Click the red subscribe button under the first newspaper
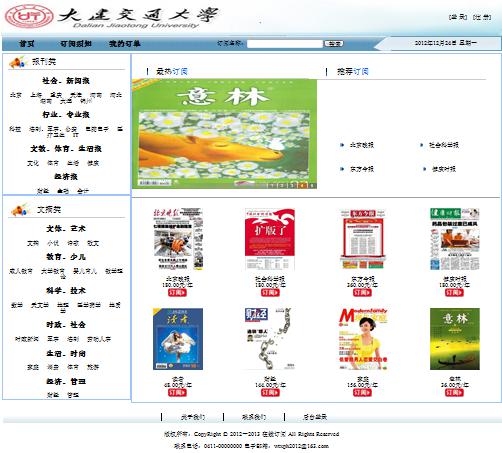The image size is (502, 453). point(177,293)
